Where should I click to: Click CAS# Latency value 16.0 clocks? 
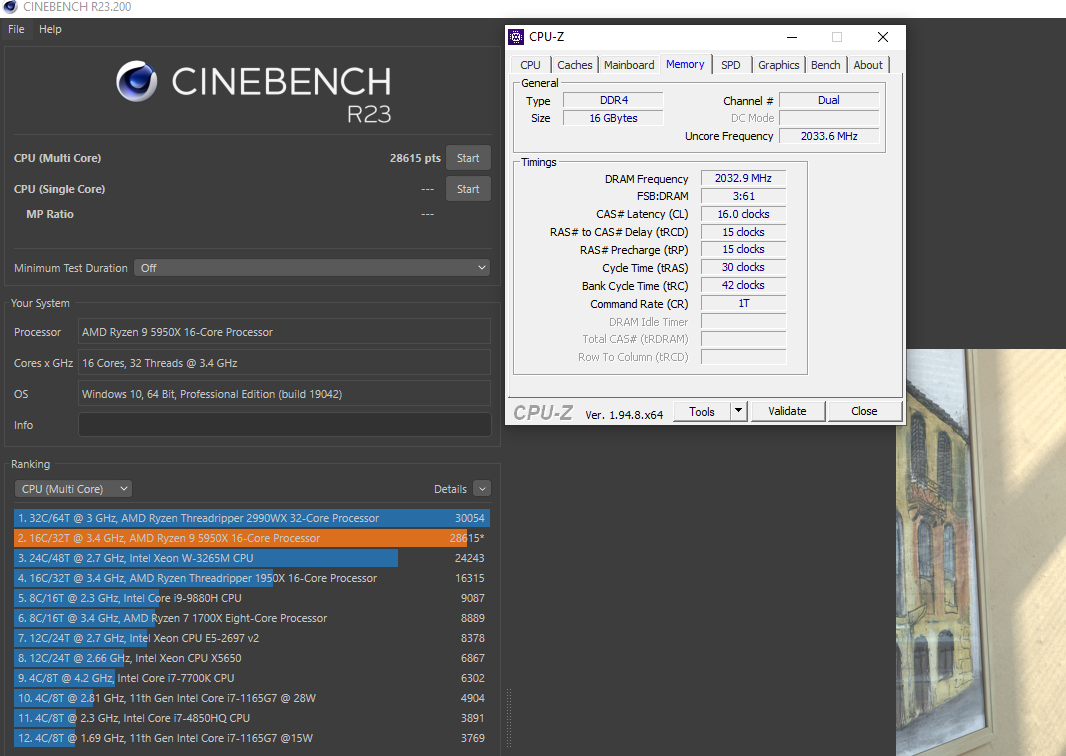[743, 214]
